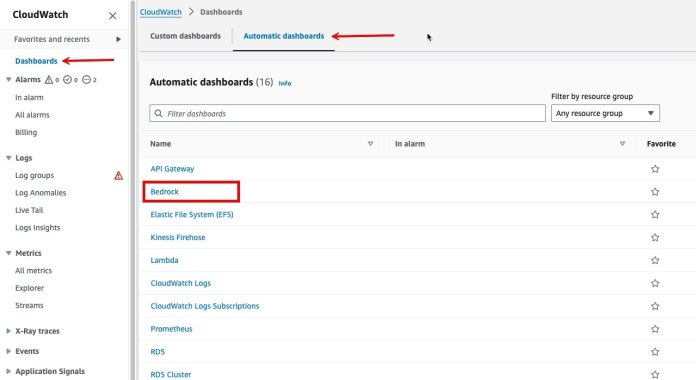Open the Prometheus dashboard
Screen dimensions: 696x380
click(x=171, y=329)
